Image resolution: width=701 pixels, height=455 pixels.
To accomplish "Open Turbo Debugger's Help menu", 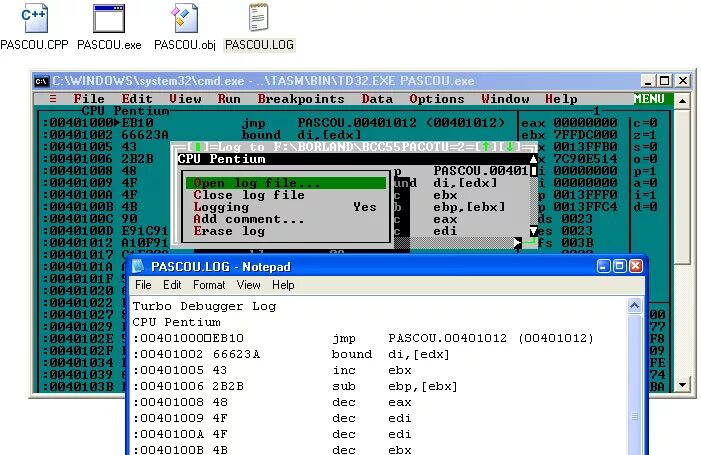I will (561, 99).
